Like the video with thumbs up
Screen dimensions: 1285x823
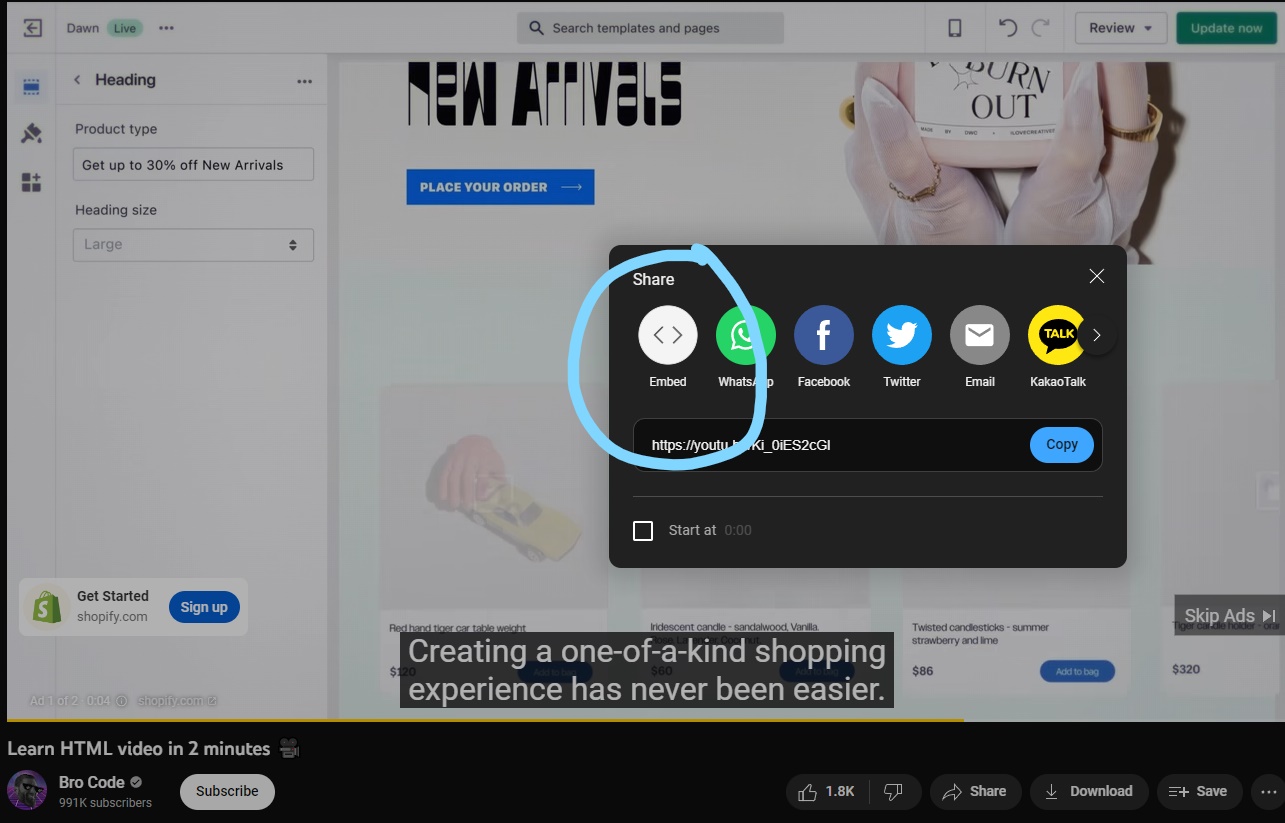point(826,791)
